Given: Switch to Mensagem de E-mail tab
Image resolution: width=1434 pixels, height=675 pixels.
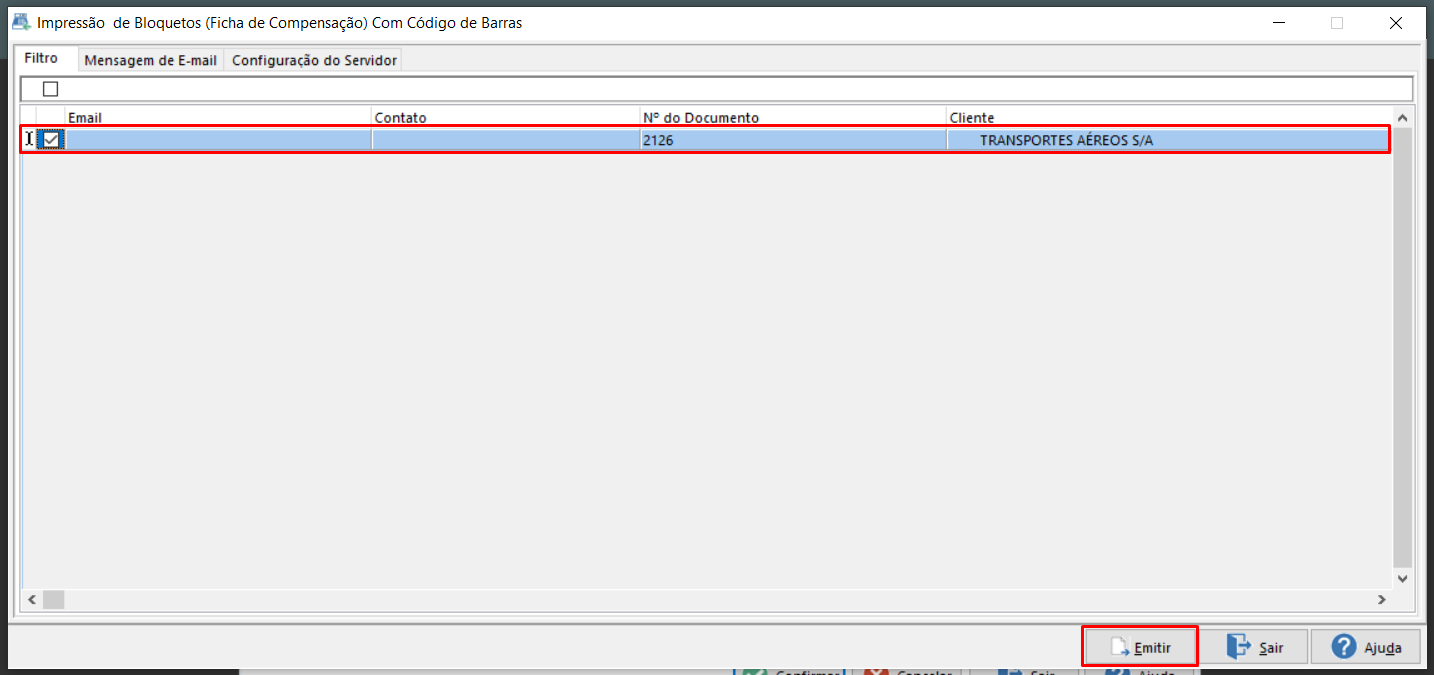Looking at the screenshot, I should click(x=150, y=60).
